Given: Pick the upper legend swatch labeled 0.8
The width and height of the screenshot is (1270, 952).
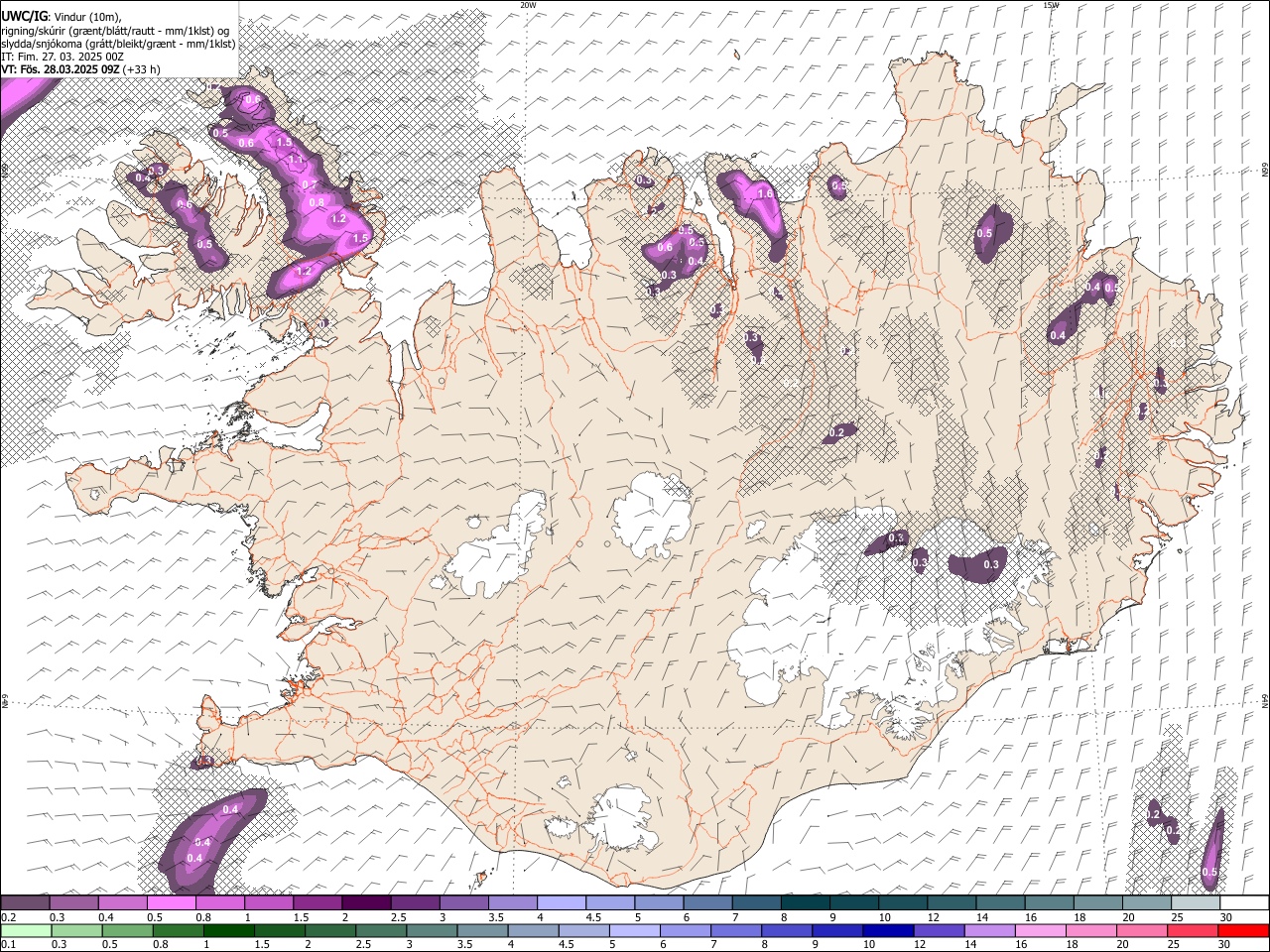Looking at the screenshot, I should (219, 902).
